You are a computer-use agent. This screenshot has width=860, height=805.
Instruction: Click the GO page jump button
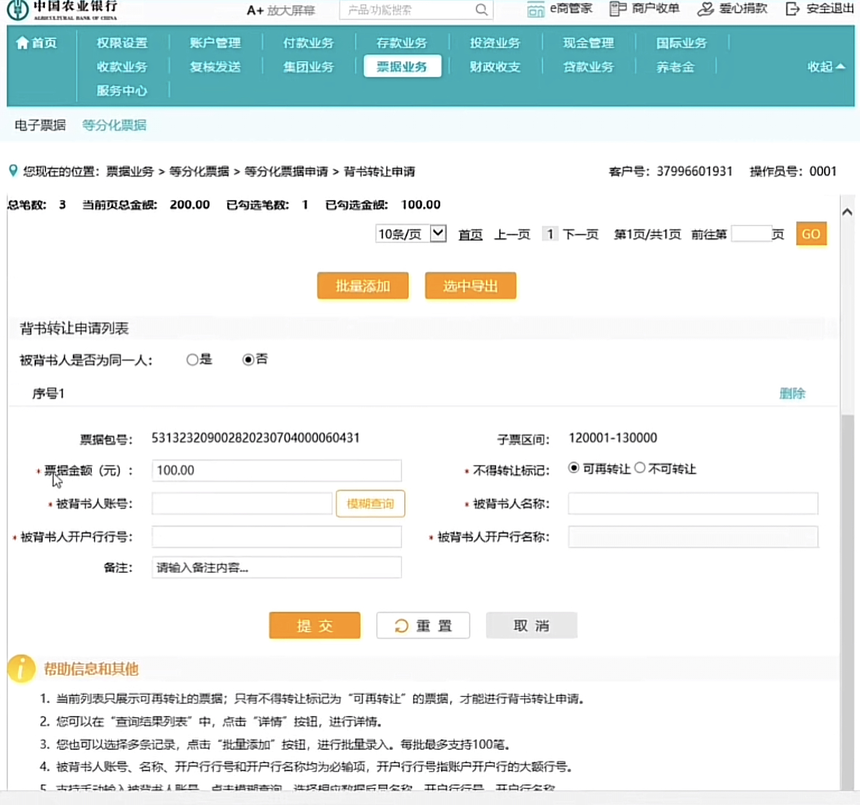(811, 234)
